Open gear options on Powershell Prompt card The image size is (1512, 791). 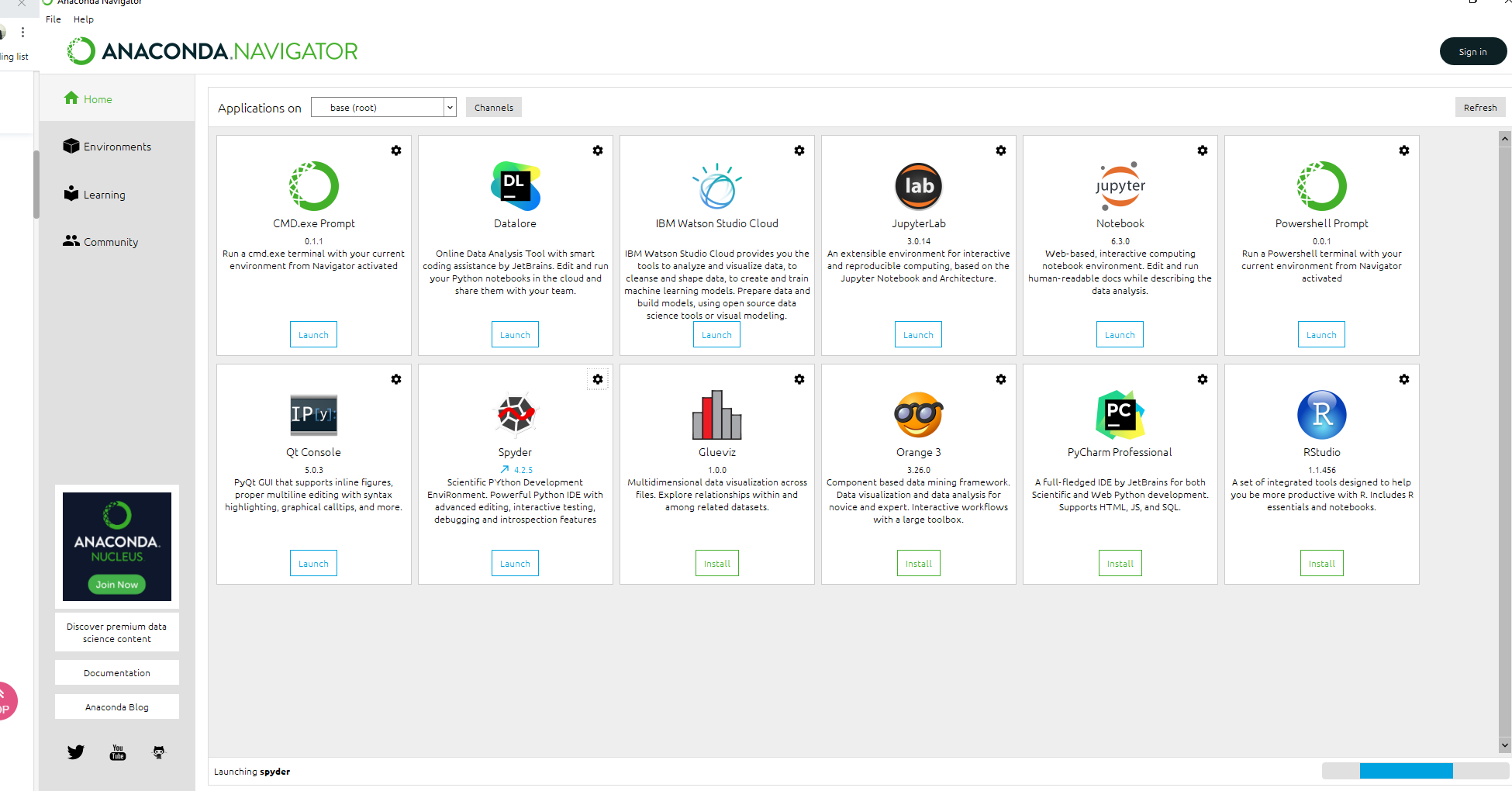pyautogui.click(x=1404, y=150)
